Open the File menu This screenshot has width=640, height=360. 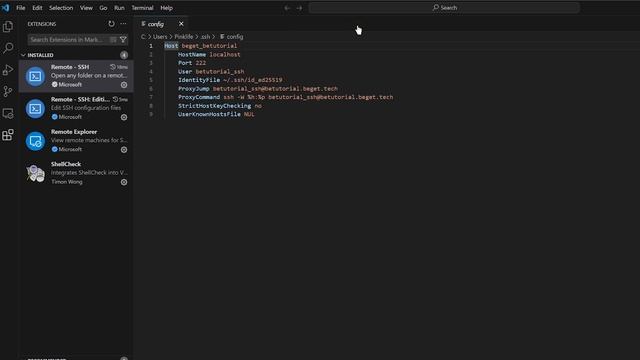pyautogui.click(x=20, y=8)
